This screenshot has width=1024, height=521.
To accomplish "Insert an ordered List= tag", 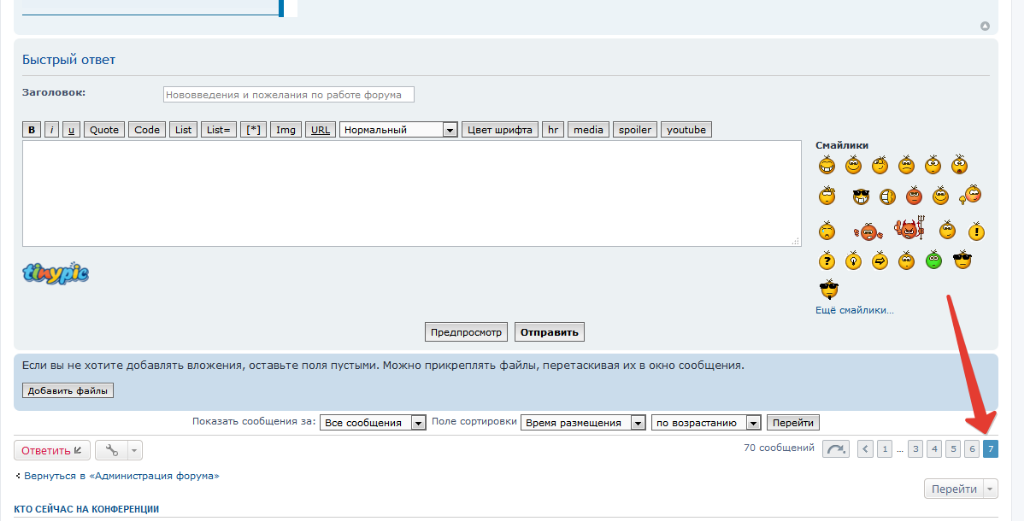I will (x=219, y=130).
